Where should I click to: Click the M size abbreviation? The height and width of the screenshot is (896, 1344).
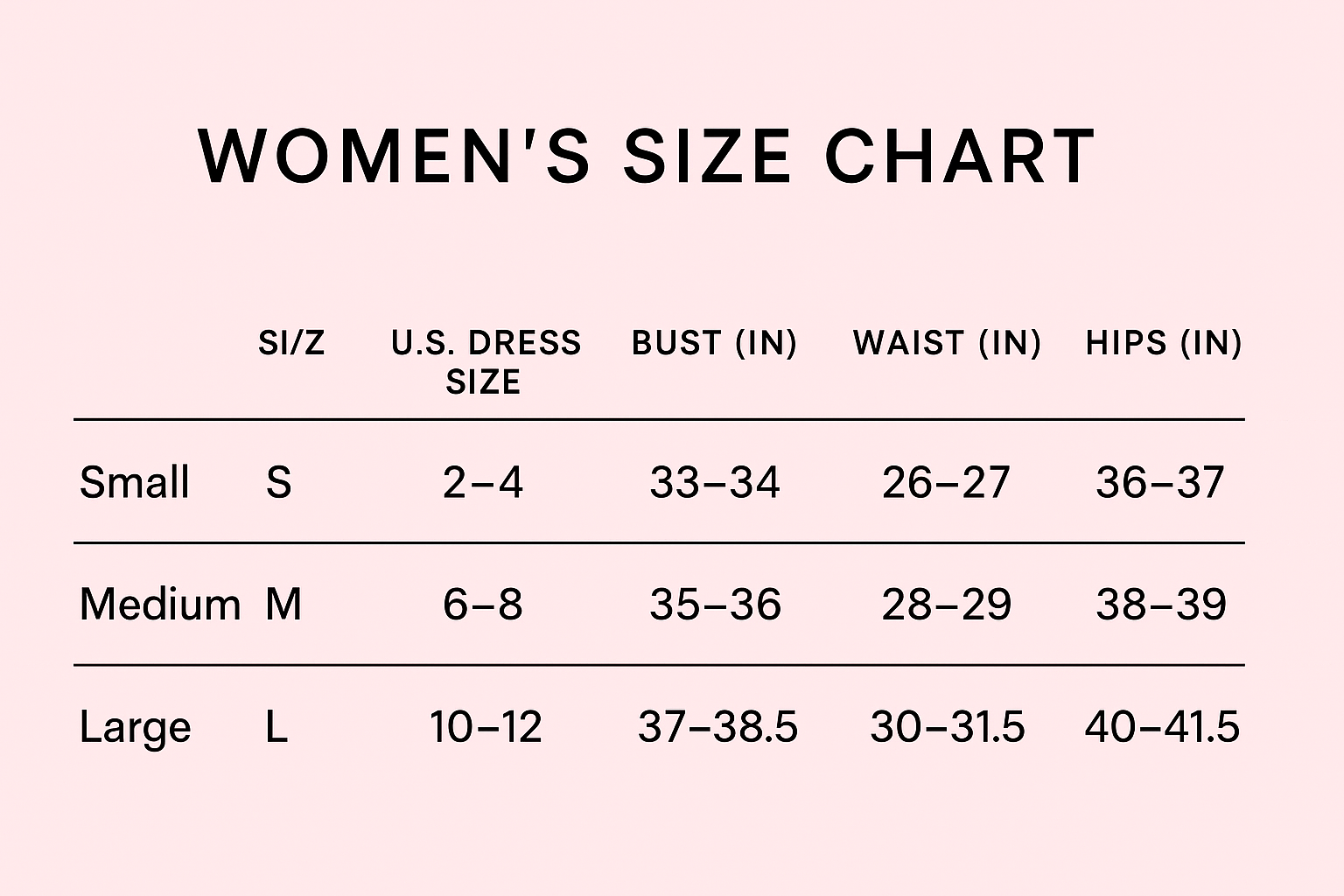coord(283,604)
